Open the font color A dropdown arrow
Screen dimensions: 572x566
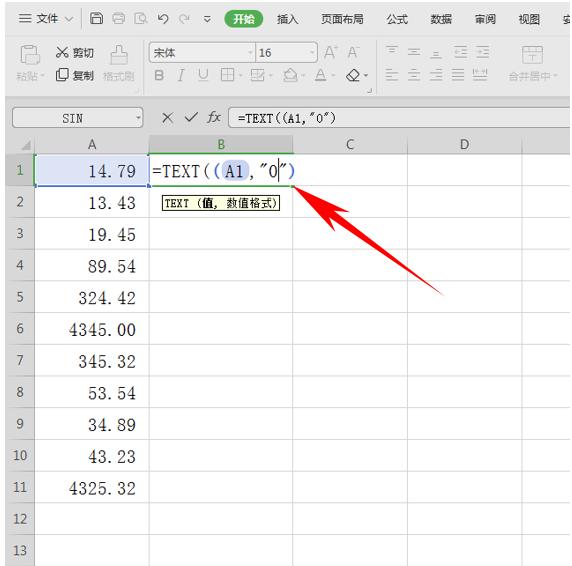[x=333, y=76]
